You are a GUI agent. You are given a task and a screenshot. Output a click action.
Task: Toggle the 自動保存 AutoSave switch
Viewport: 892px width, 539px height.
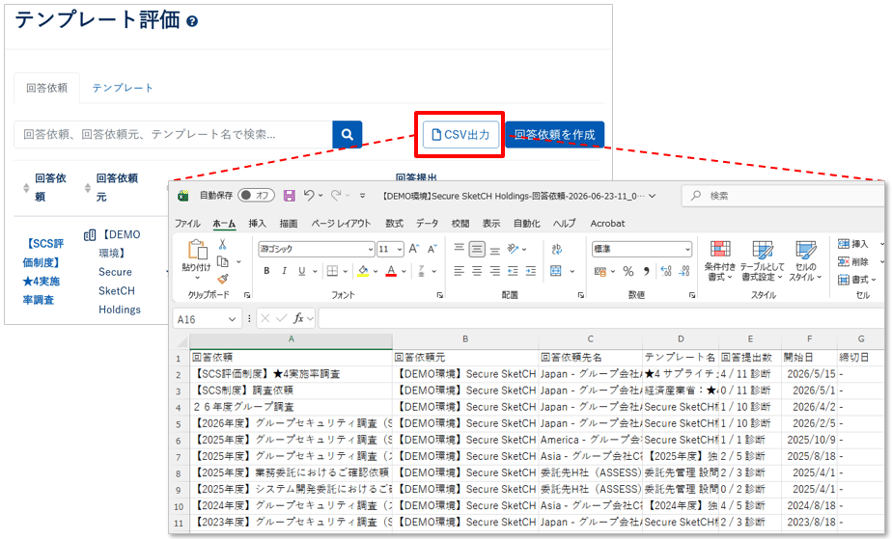[256, 195]
